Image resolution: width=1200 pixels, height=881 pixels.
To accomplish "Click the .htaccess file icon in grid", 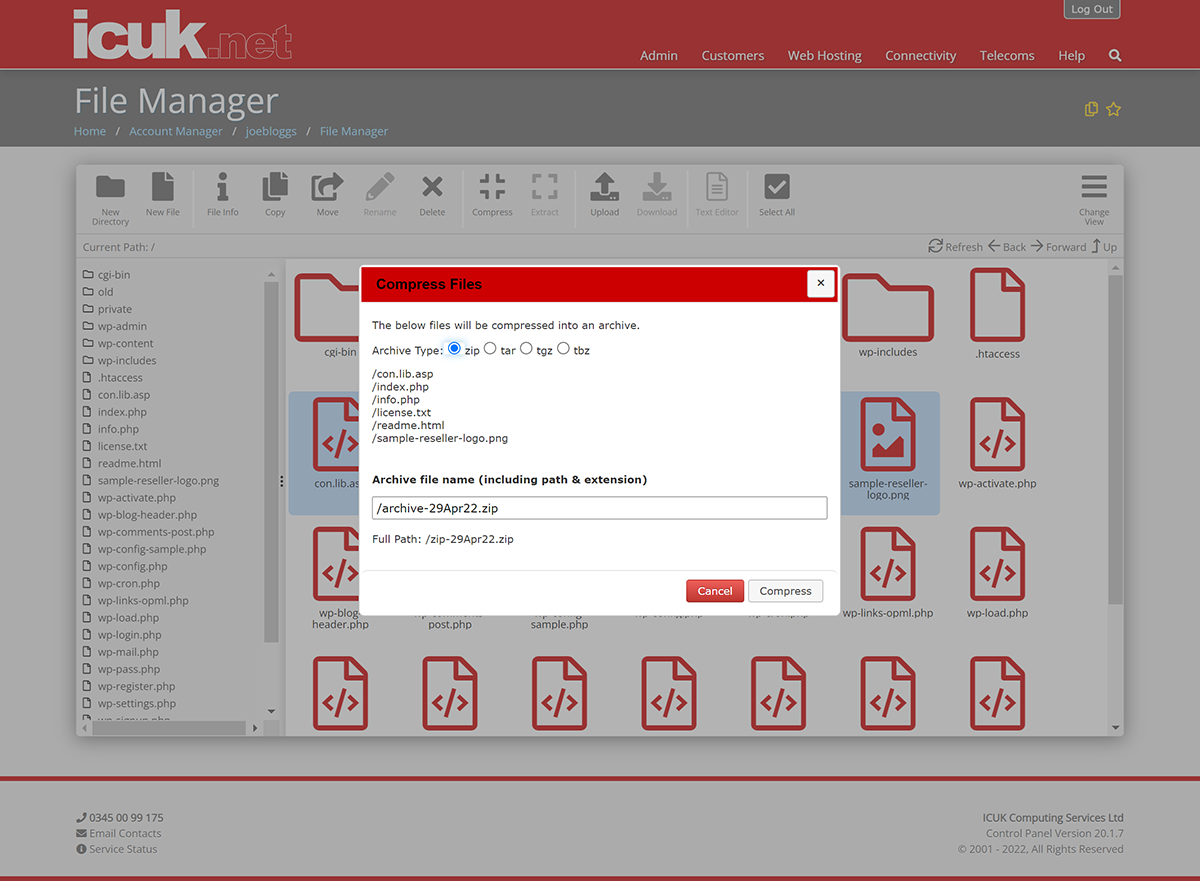I will point(997,307).
